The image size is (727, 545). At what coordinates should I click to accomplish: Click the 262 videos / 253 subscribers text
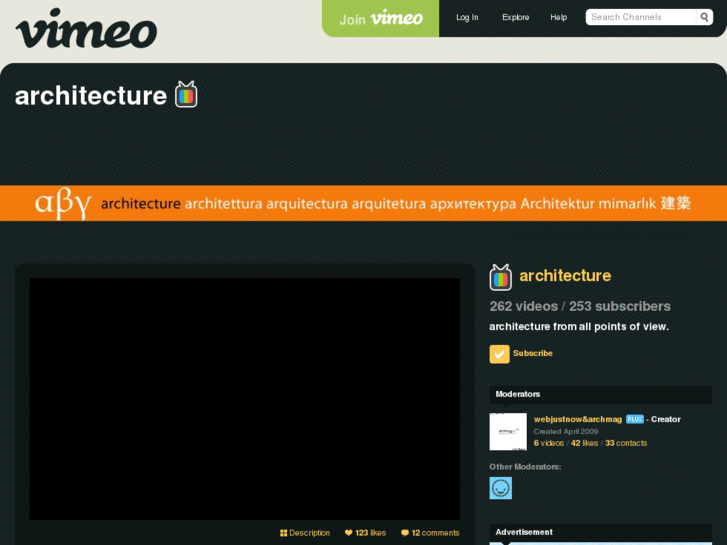580,306
